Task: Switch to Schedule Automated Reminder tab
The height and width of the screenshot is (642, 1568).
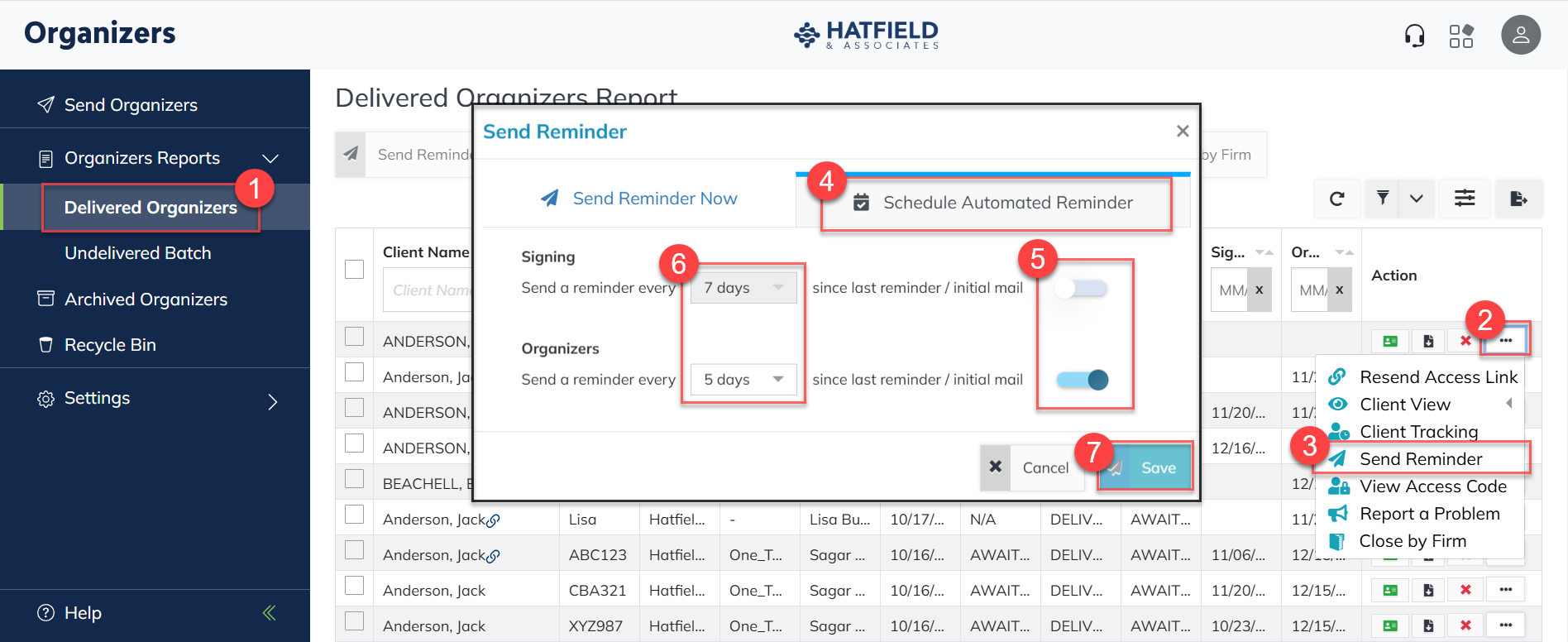Action: [x=993, y=203]
